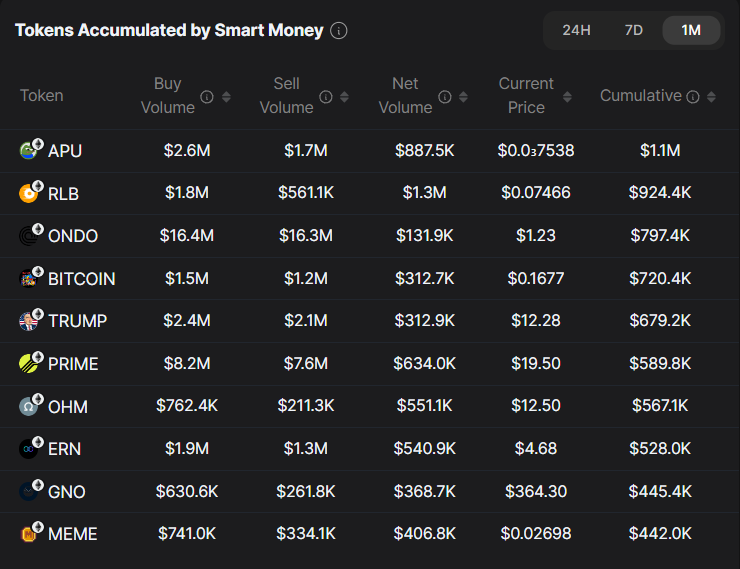Sort table by Sell Volume arrows
Viewport: 740px width, 569px height.
point(345,97)
